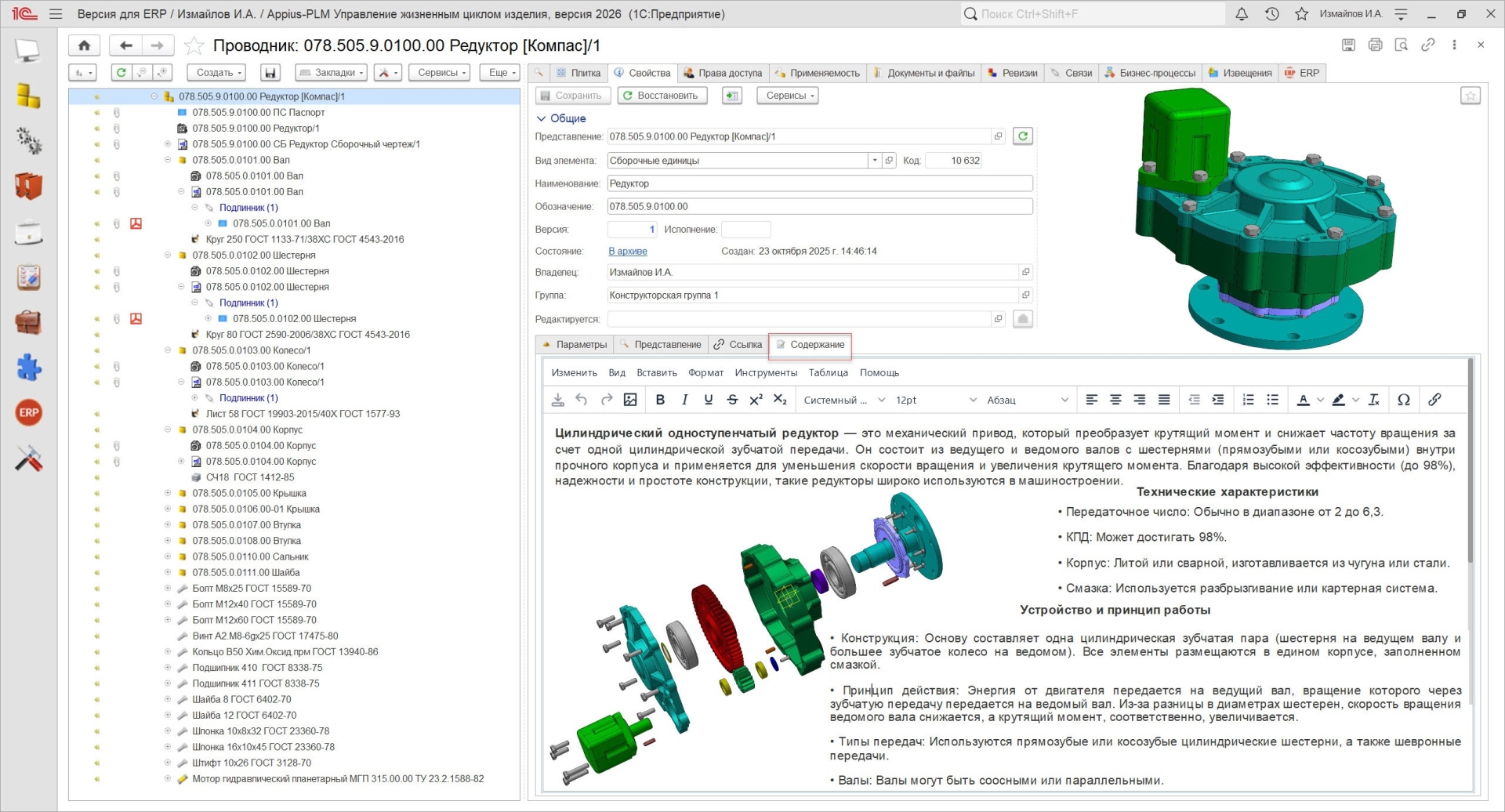Open notifications bell icon in the title bar
The image size is (1505, 812).
(x=1242, y=14)
